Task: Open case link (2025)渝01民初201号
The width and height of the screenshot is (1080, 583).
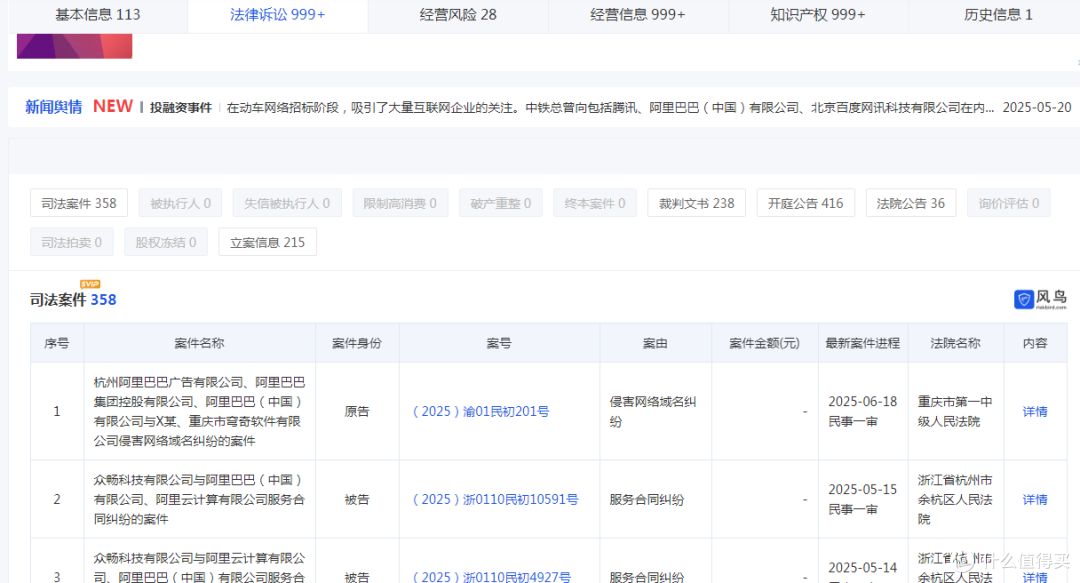Action: click(x=481, y=411)
